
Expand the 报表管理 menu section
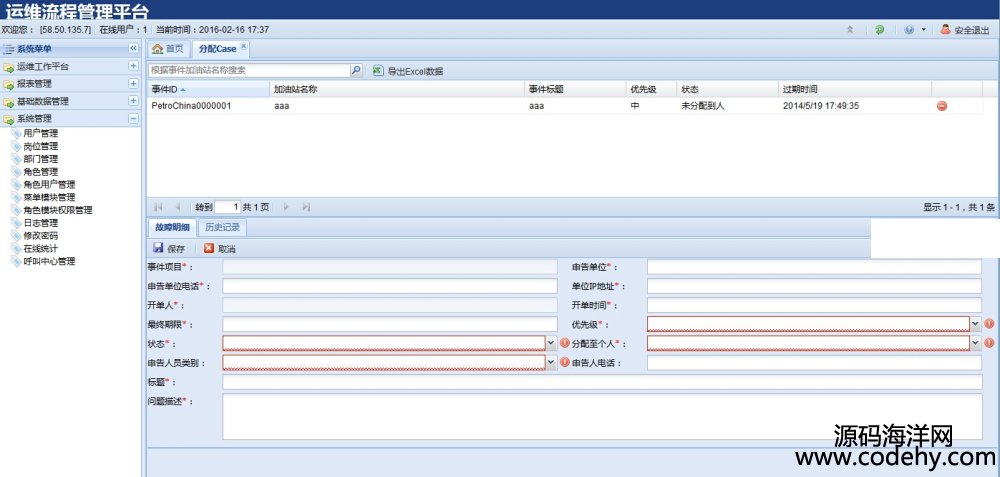[133, 84]
